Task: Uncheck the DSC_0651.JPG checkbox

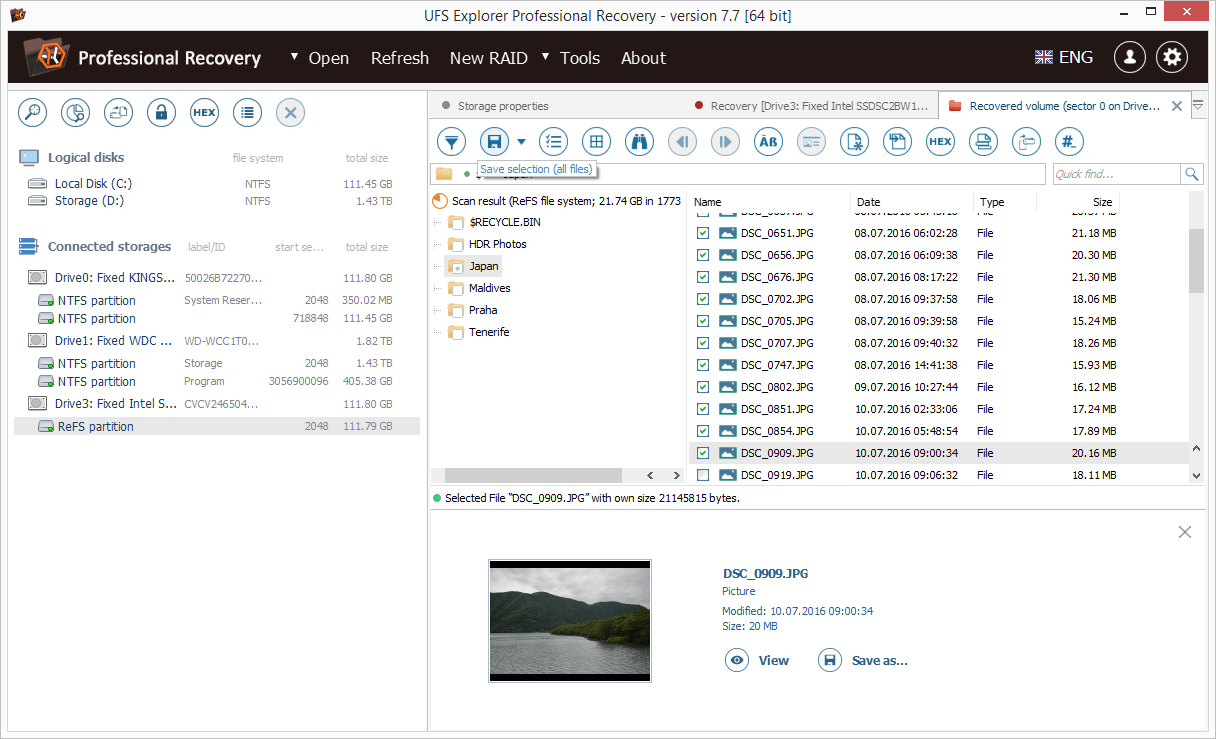Action: (x=703, y=233)
